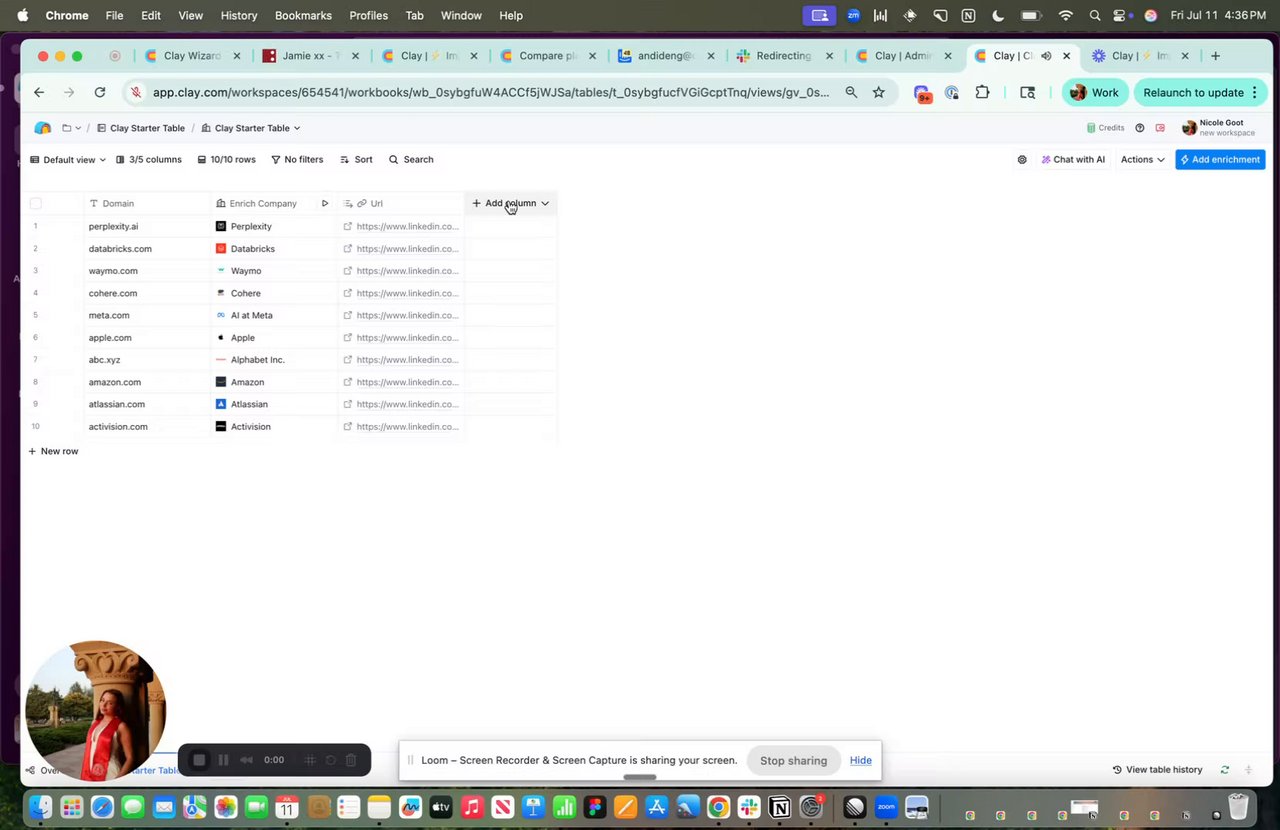The image size is (1280, 830).
Task: Switch to the Clay Wizard browser tab
Action: pos(190,56)
